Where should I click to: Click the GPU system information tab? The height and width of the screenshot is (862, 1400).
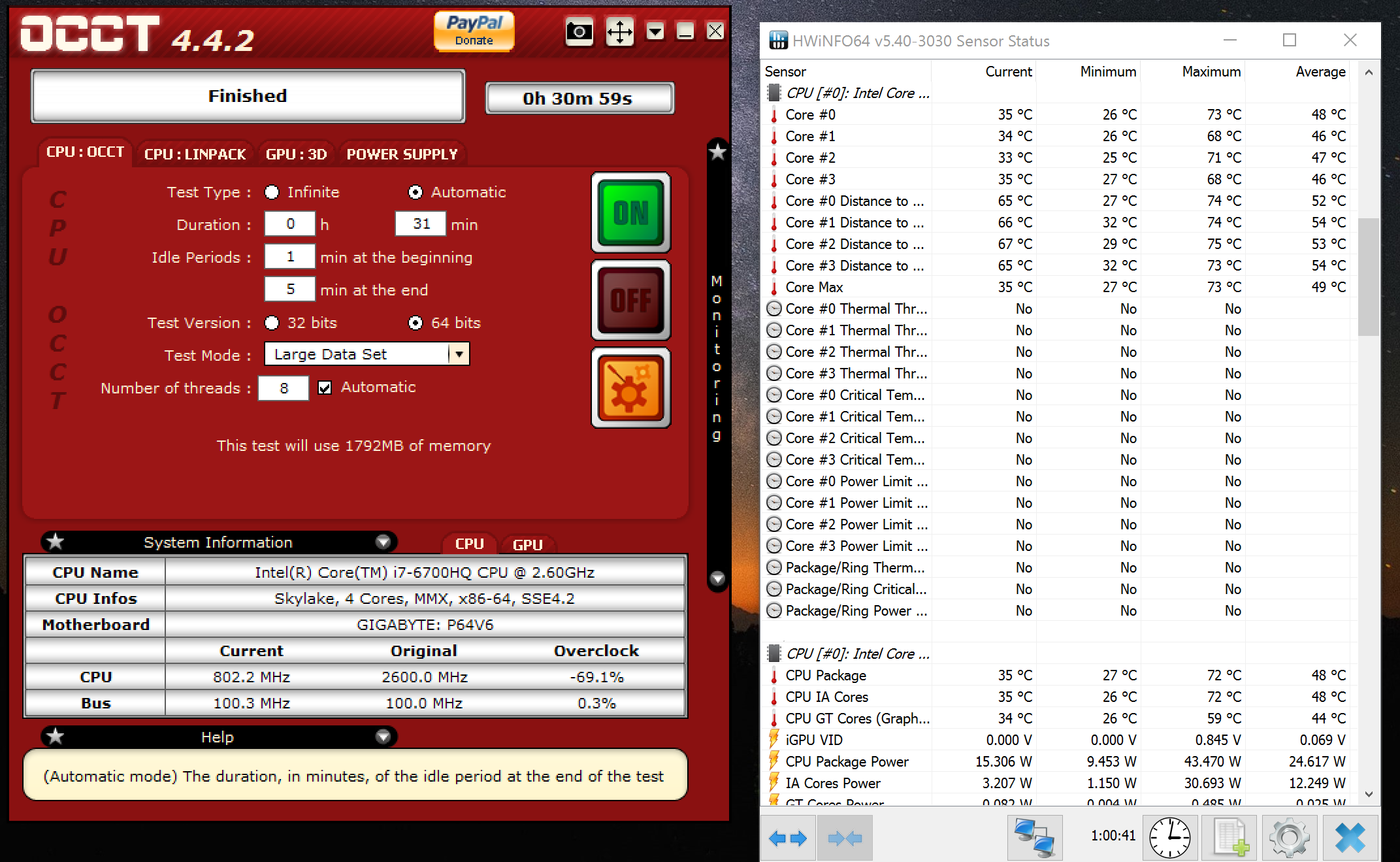(527, 544)
